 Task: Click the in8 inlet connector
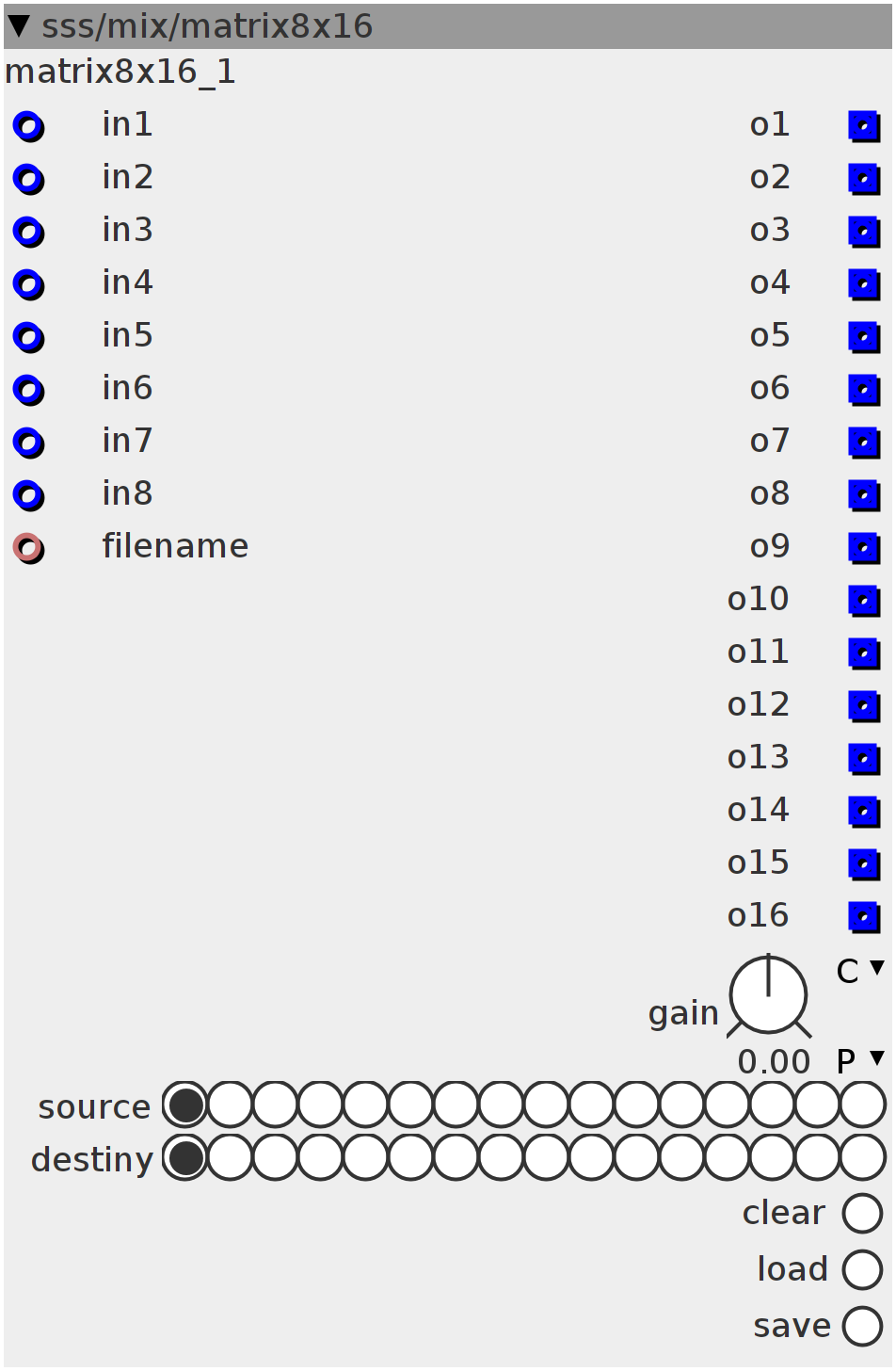point(28,495)
